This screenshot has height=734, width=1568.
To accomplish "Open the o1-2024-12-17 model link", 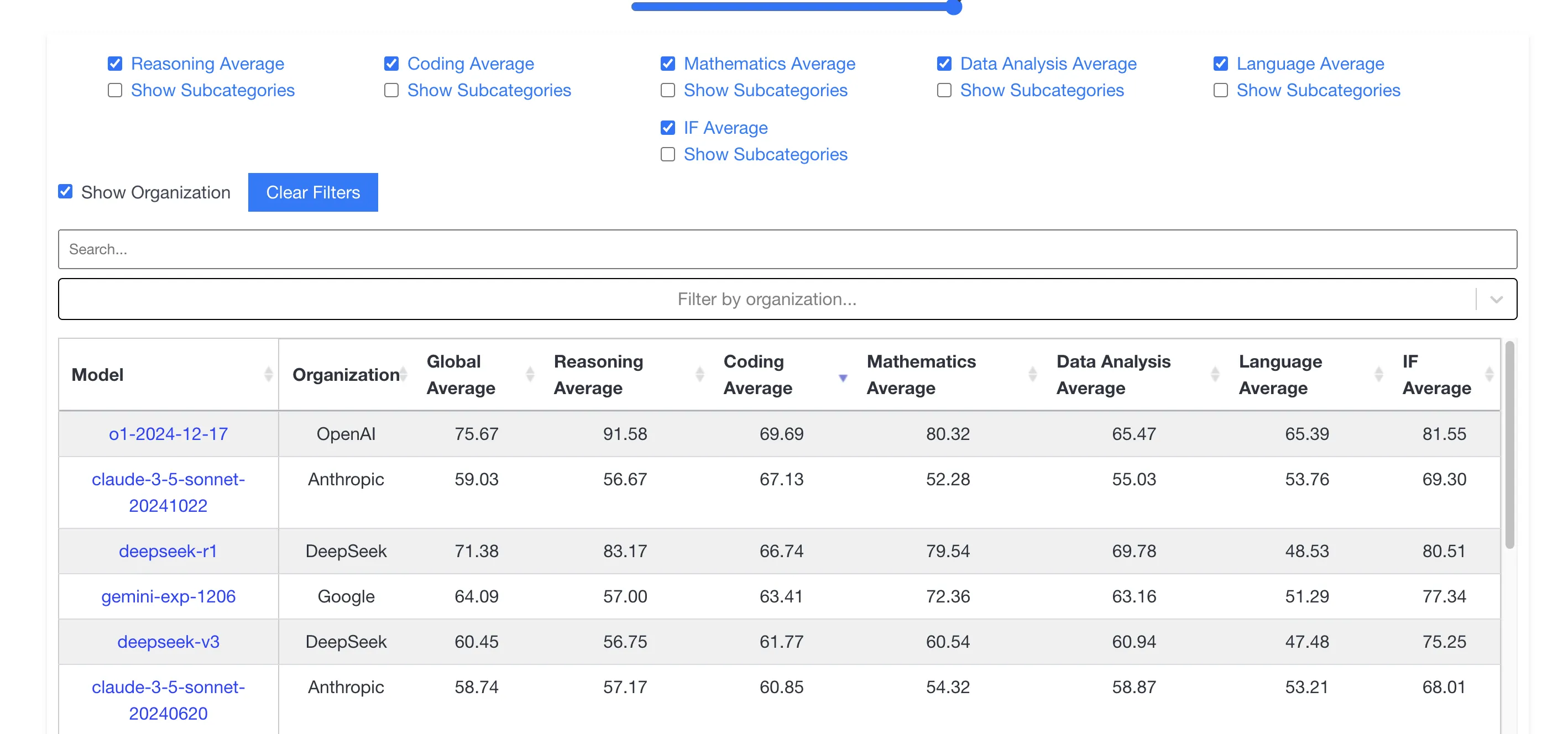I will (x=168, y=434).
